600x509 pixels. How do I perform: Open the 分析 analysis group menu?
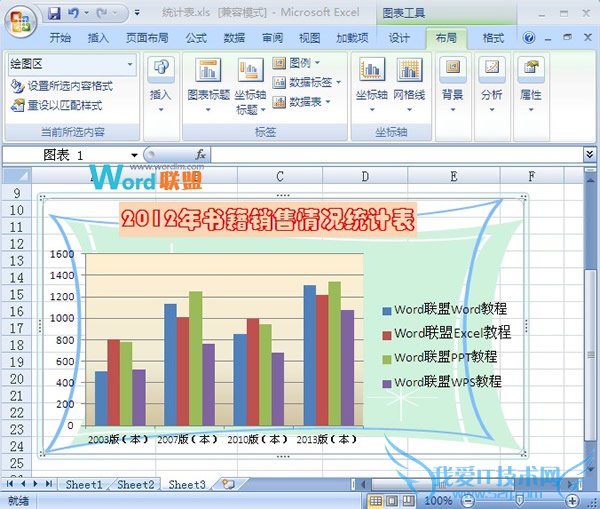pos(492,85)
